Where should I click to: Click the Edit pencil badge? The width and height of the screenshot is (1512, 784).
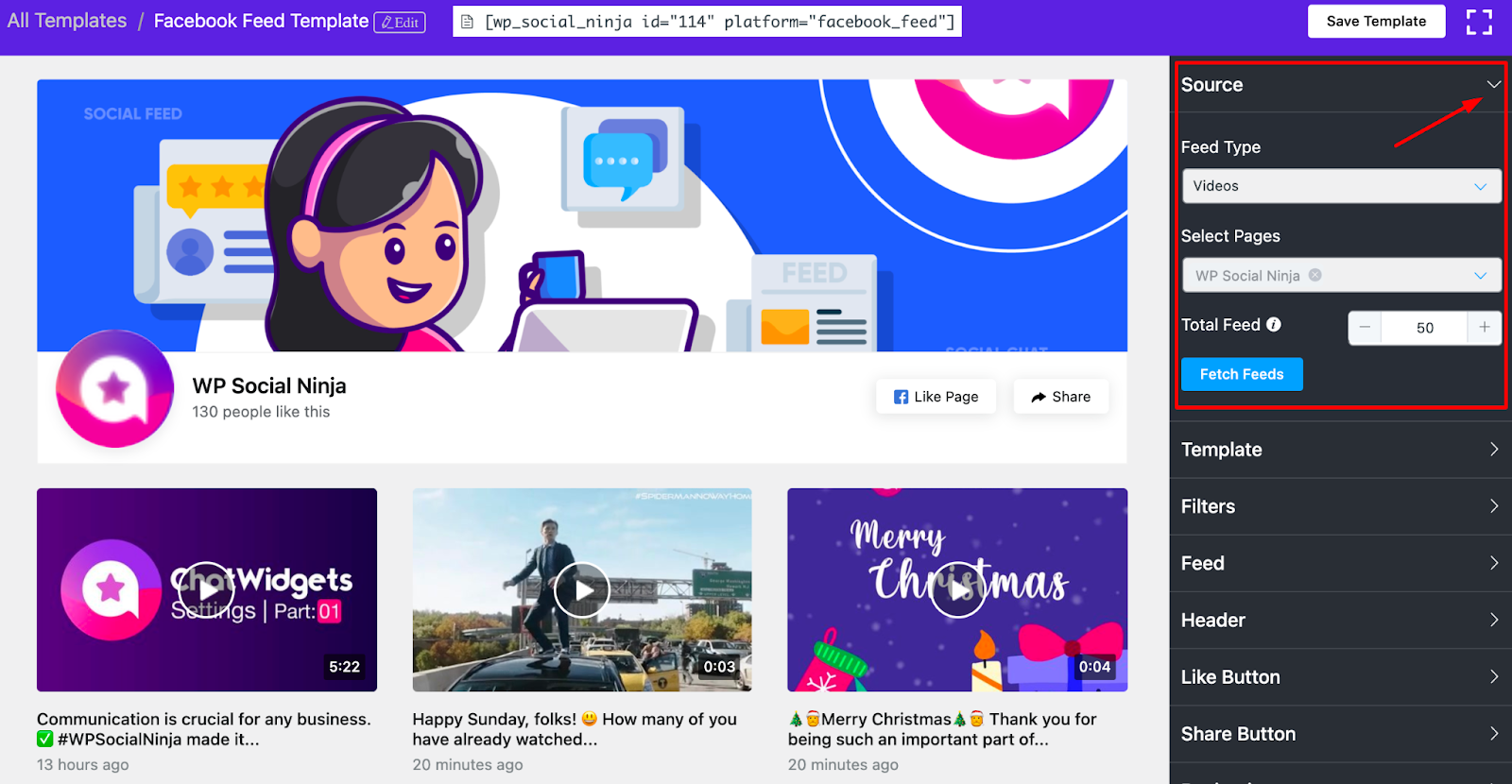[x=400, y=23]
